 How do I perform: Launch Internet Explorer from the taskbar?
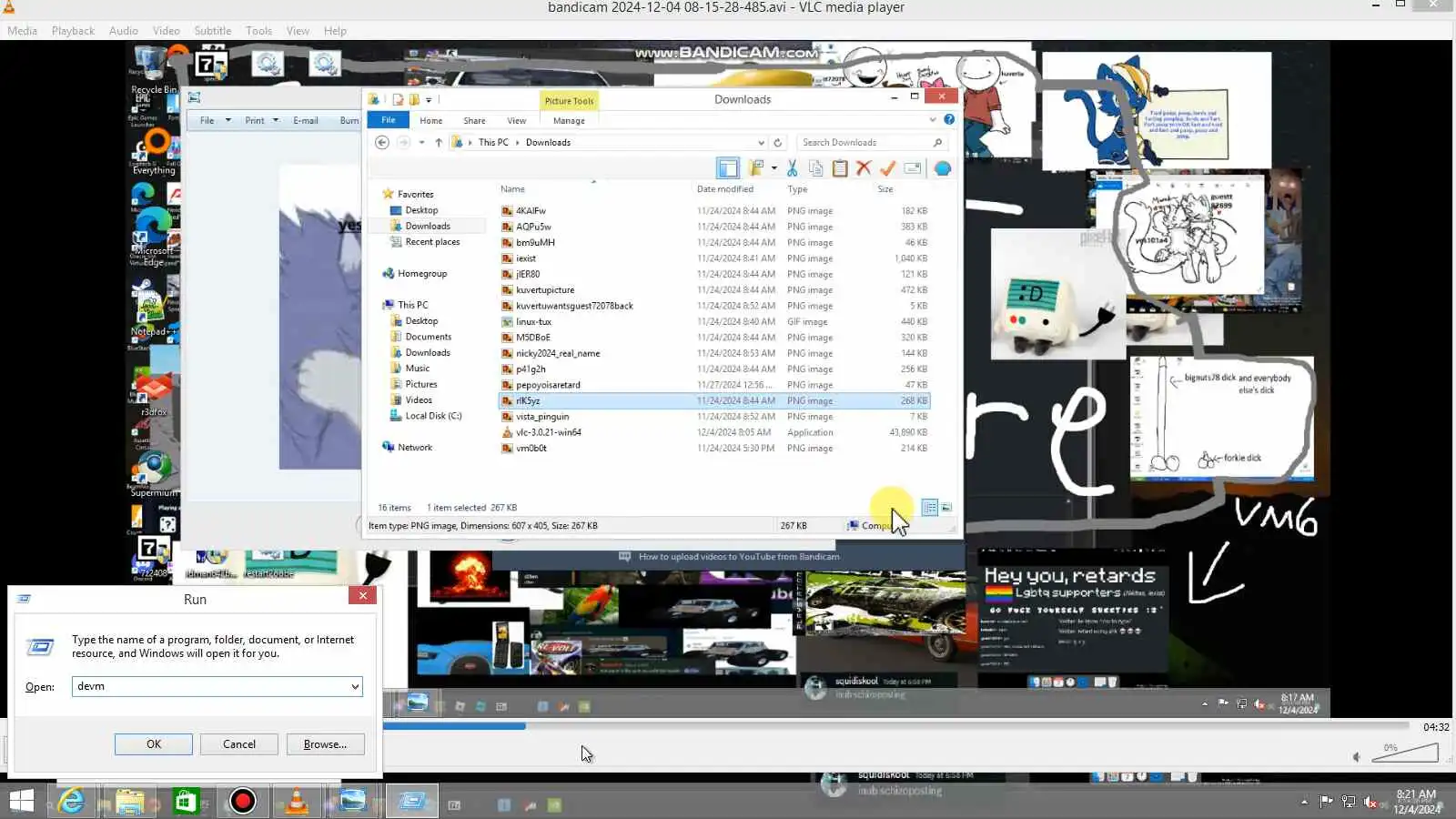pyautogui.click(x=71, y=801)
